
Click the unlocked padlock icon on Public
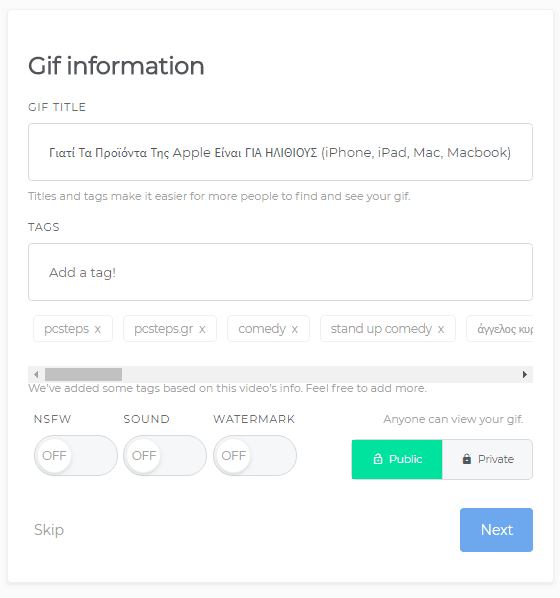coord(378,459)
